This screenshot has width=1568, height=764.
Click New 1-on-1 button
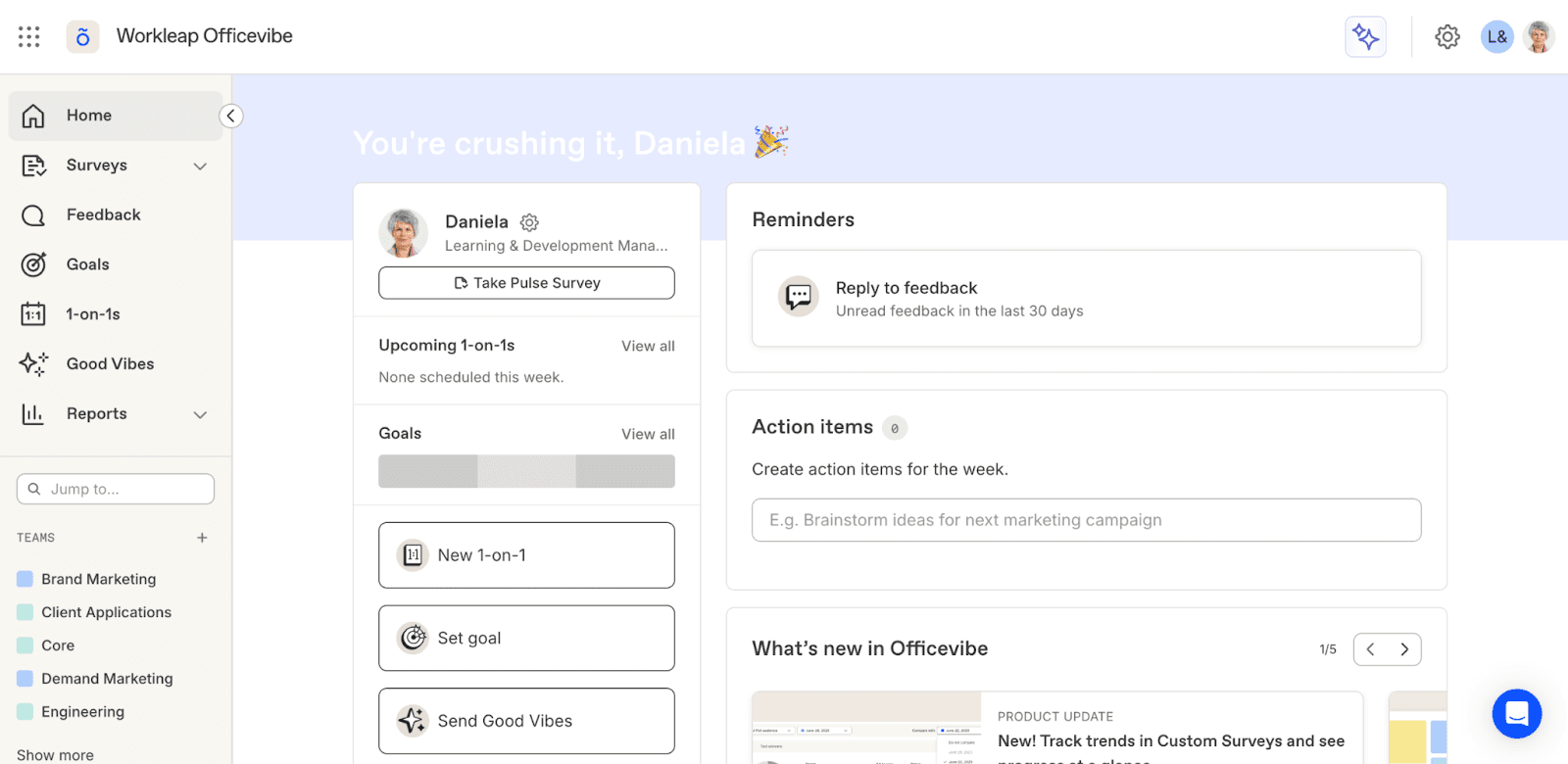526,555
